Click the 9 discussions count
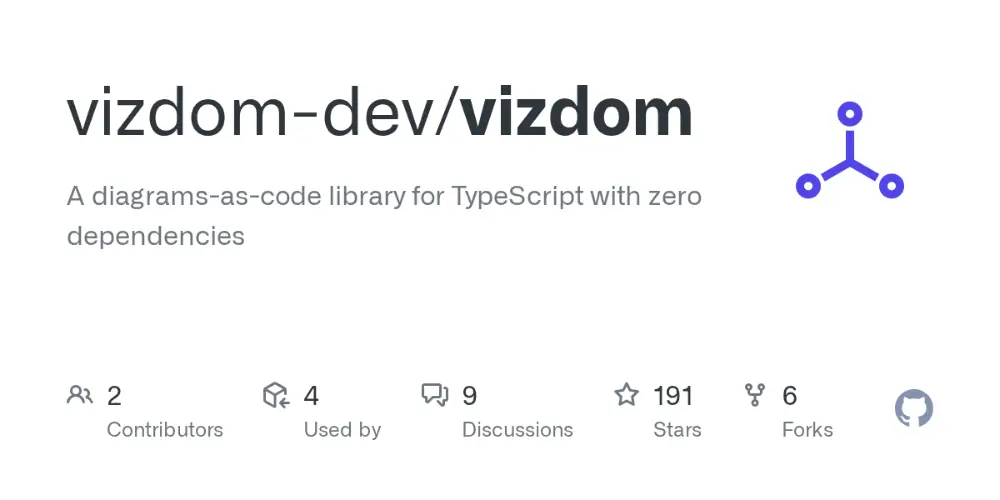The image size is (1000, 500). 469,396
